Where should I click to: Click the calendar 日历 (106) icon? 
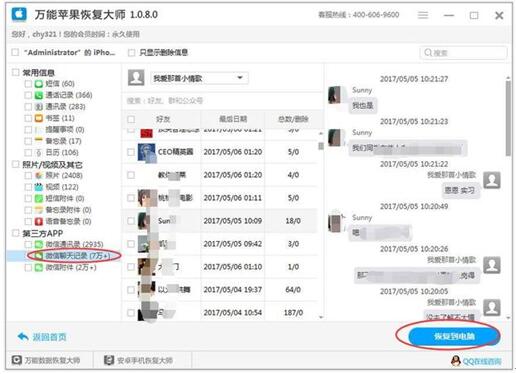tap(39, 152)
